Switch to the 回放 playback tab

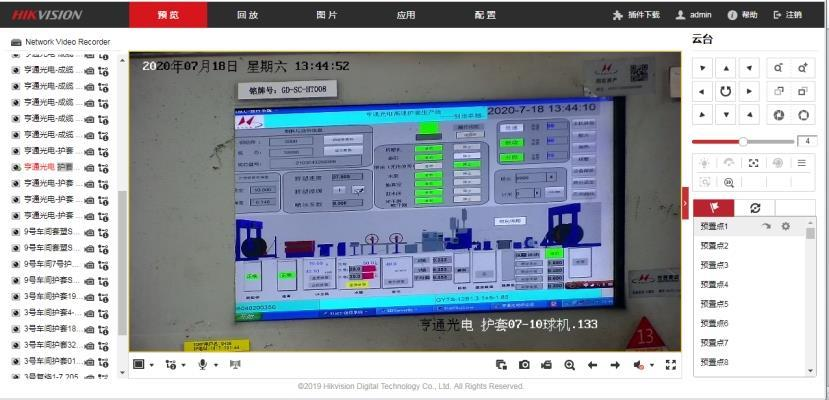coord(247,15)
